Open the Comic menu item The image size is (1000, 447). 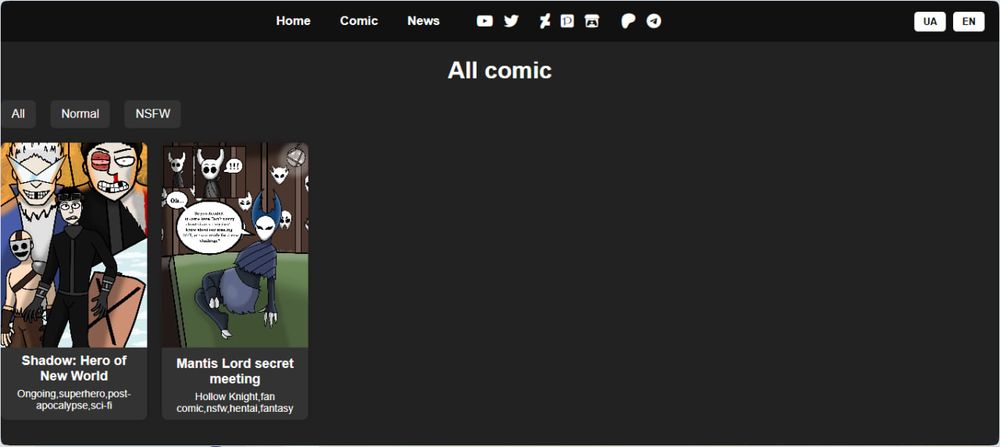[359, 21]
